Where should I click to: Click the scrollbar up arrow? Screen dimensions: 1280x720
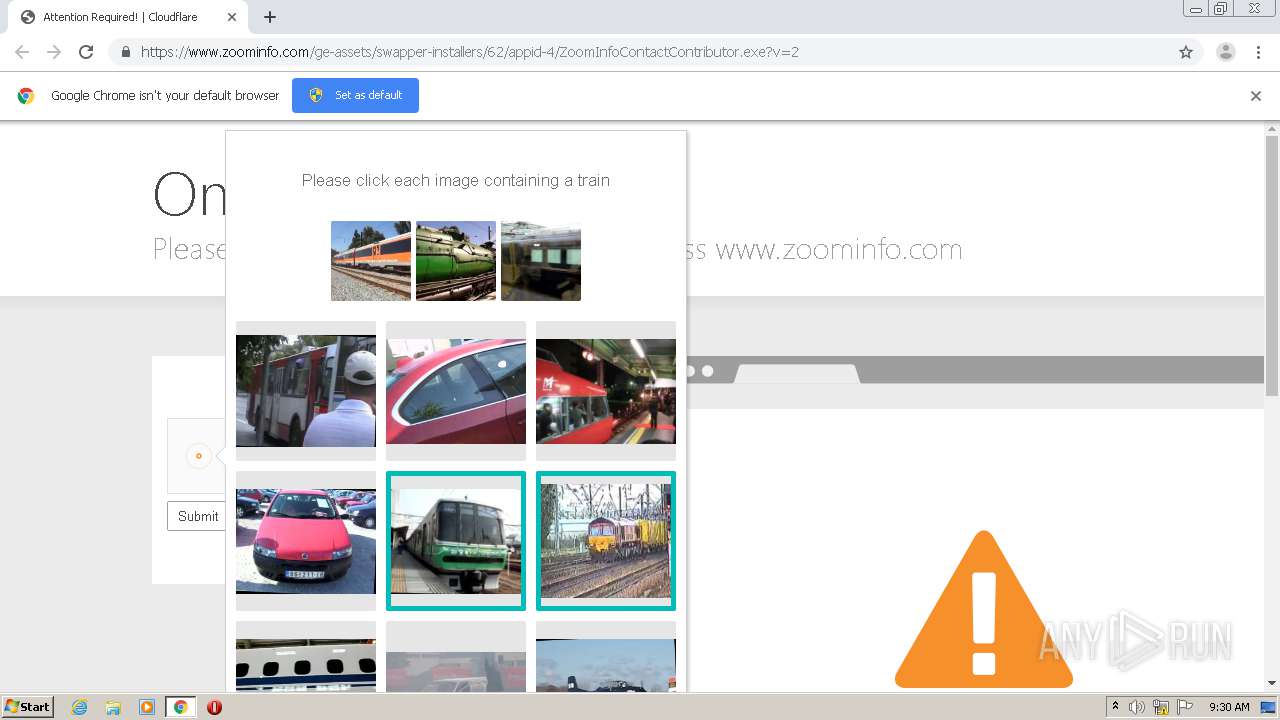1272,129
